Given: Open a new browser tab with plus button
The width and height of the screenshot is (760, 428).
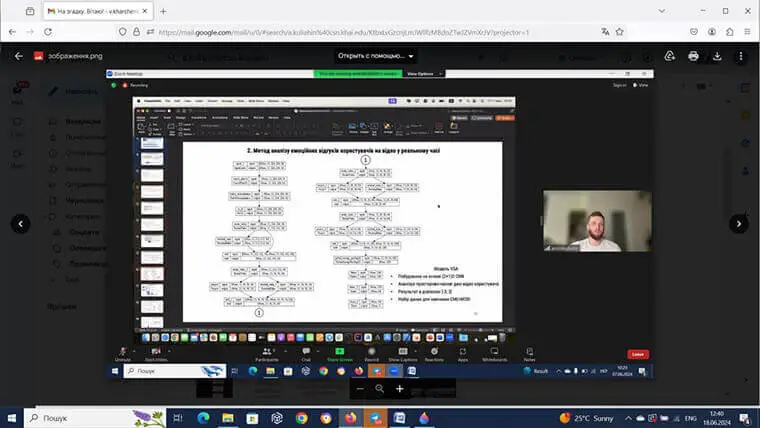Looking at the screenshot, I should click(x=163, y=11).
